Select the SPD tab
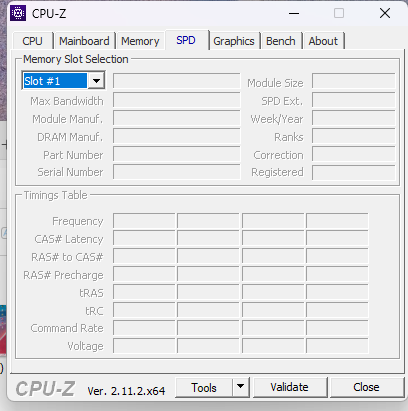Viewport: 408px width, 411px height. (186, 40)
